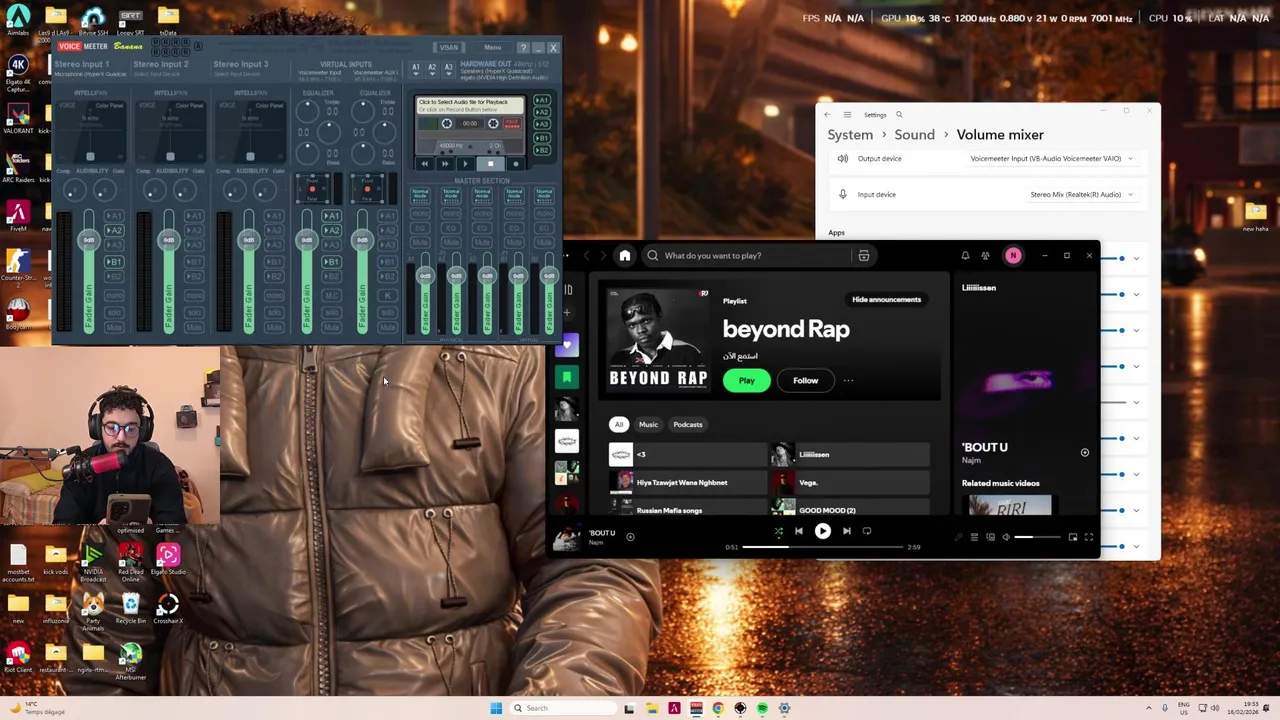The height and width of the screenshot is (720, 1280).
Task: Toggle B2 bus on Stereo Input 3
Action: coord(274,277)
